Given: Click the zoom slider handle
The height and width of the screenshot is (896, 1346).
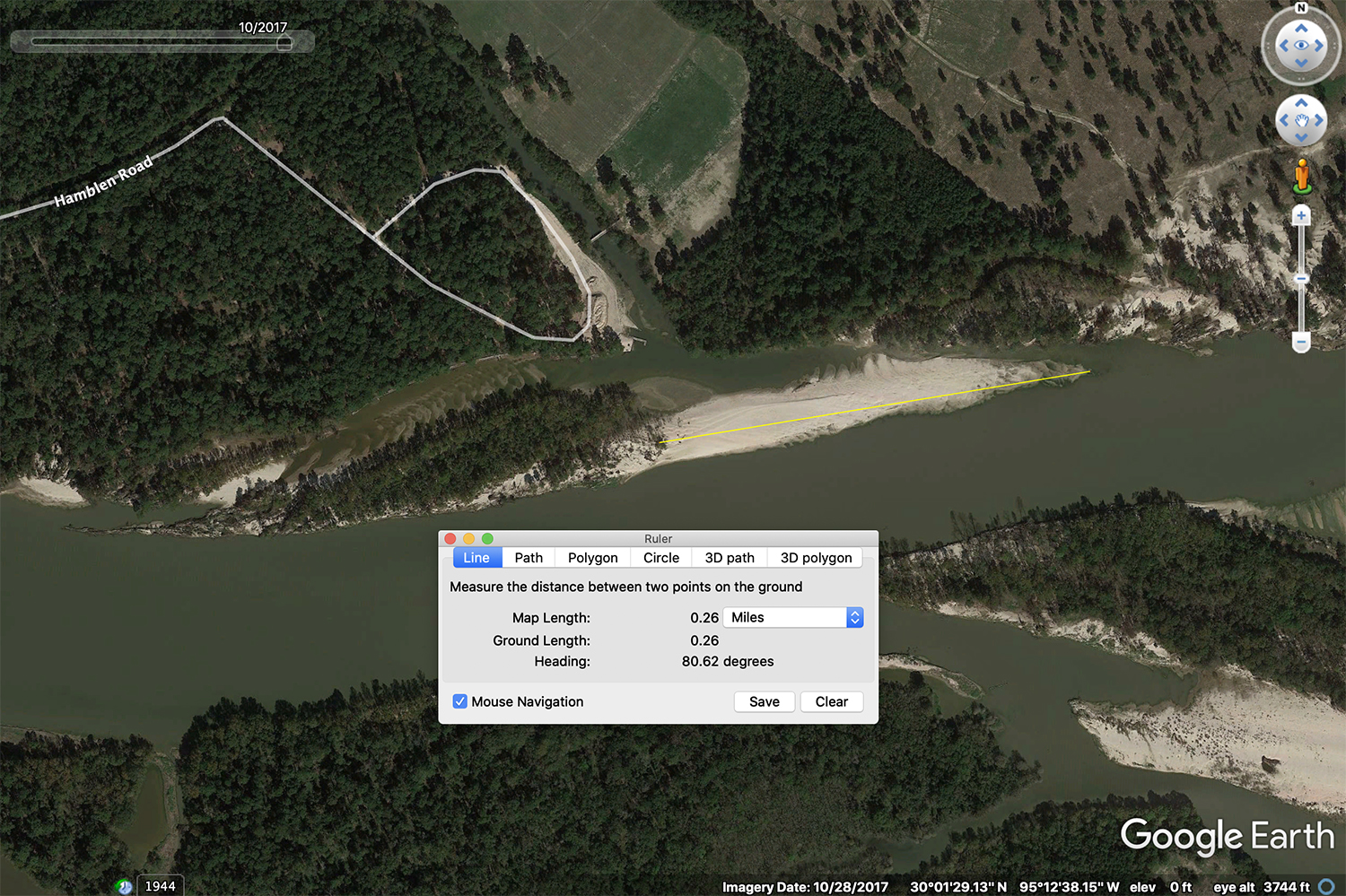Looking at the screenshot, I should coord(1301,279).
